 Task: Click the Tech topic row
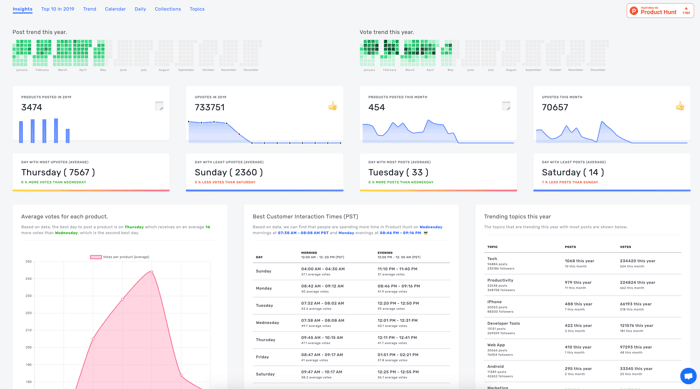pos(583,264)
